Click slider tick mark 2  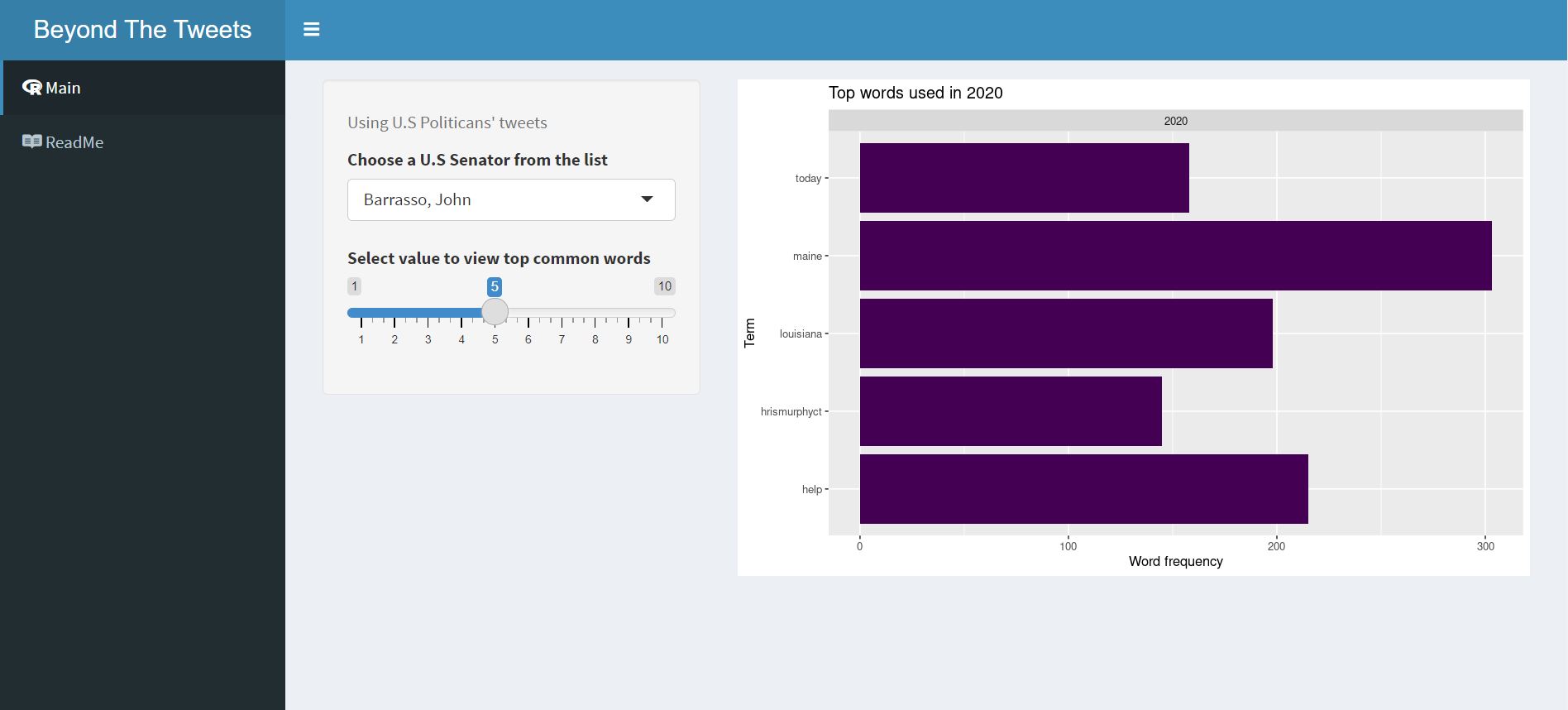[x=394, y=314]
